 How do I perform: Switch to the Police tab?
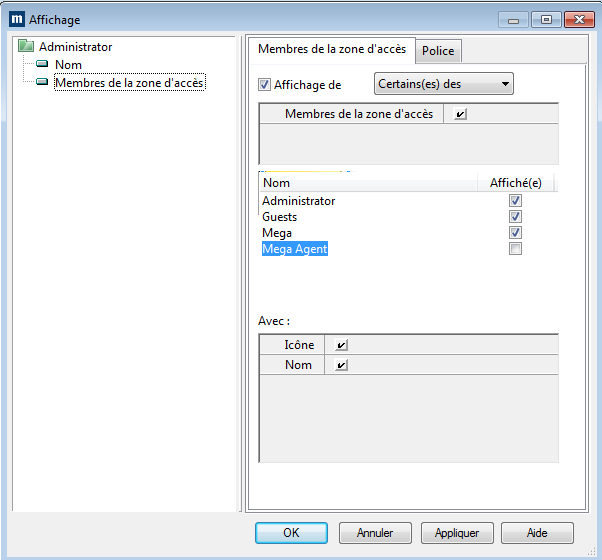(x=438, y=51)
